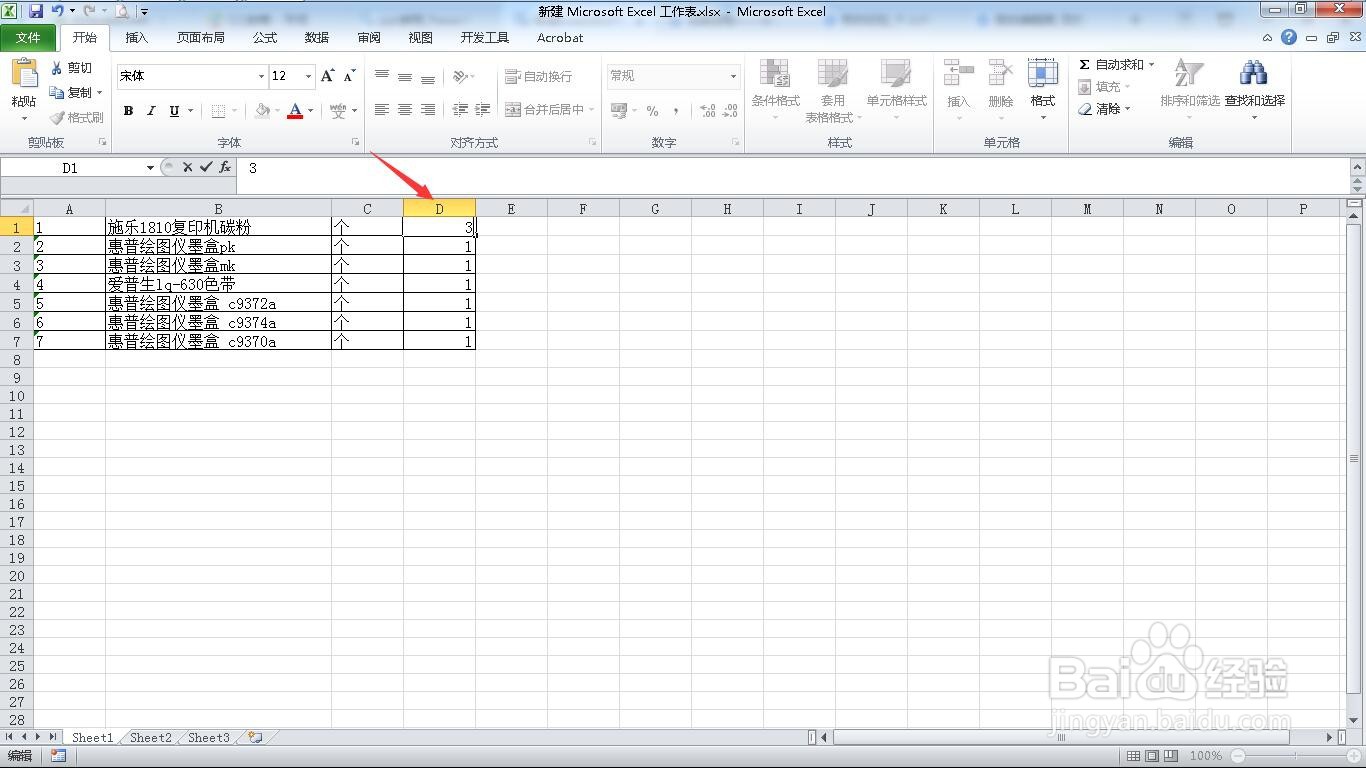
Task: Click the phonetic guide (wén) icon
Action: (x=338, y=110)
